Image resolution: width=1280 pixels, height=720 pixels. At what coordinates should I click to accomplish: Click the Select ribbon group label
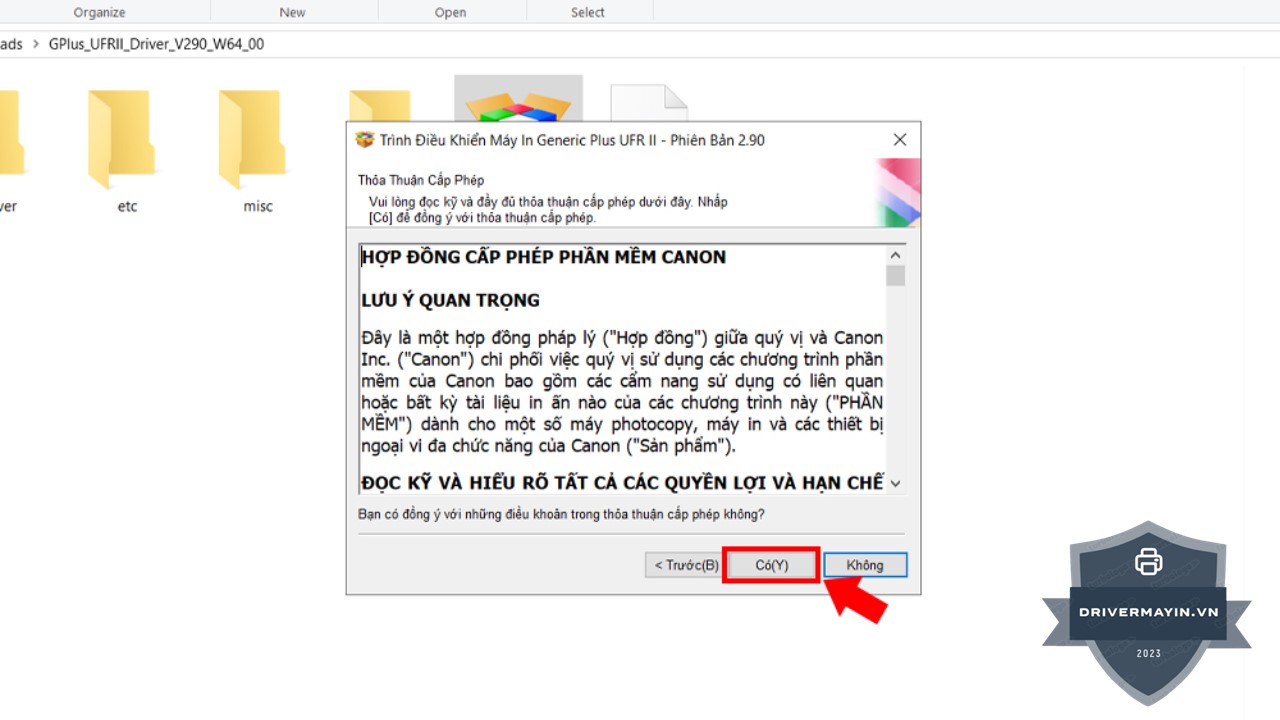pyautogui.click(x=588, y=12)
